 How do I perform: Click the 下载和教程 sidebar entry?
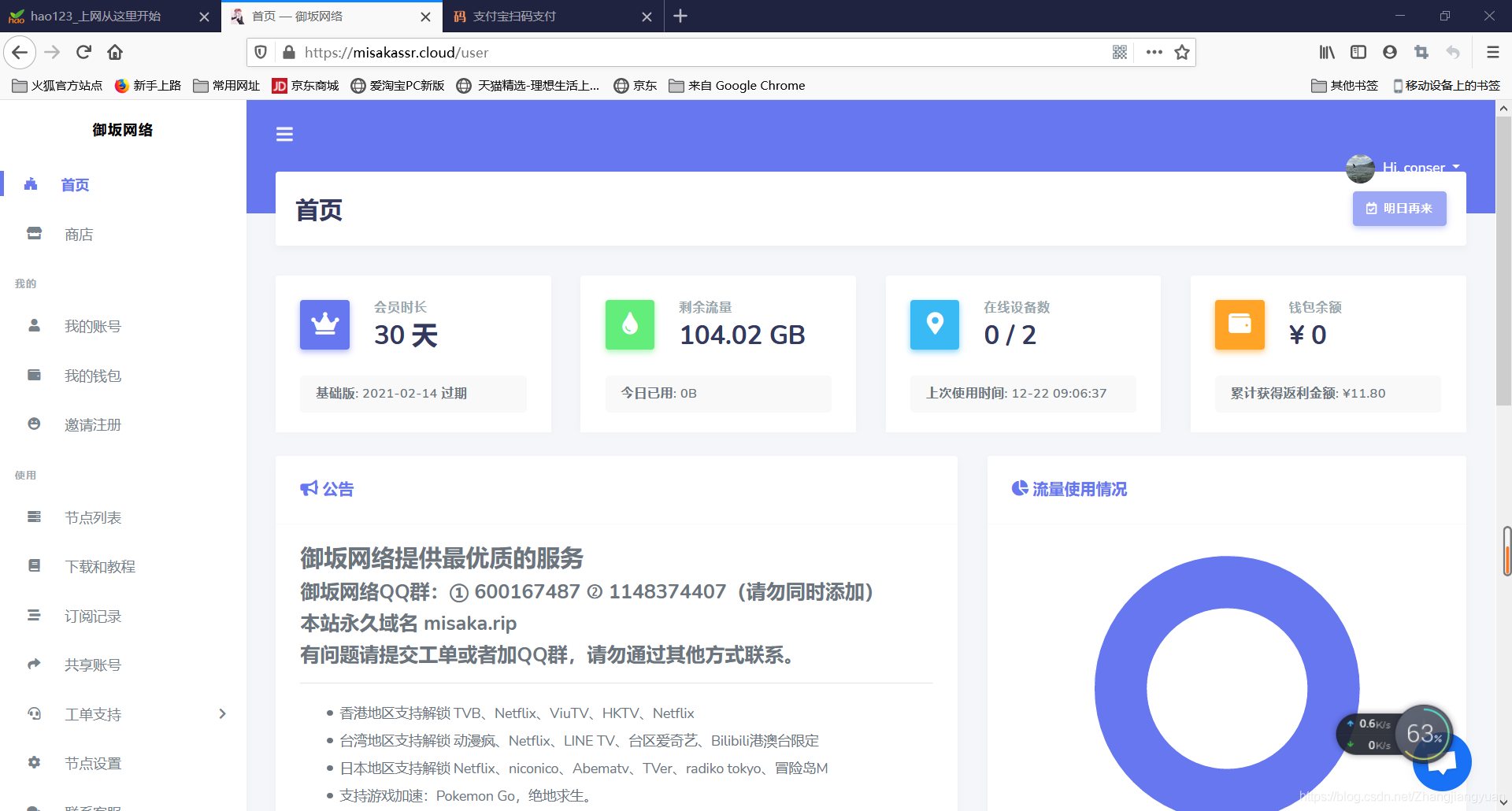click(x=99, y=566)
